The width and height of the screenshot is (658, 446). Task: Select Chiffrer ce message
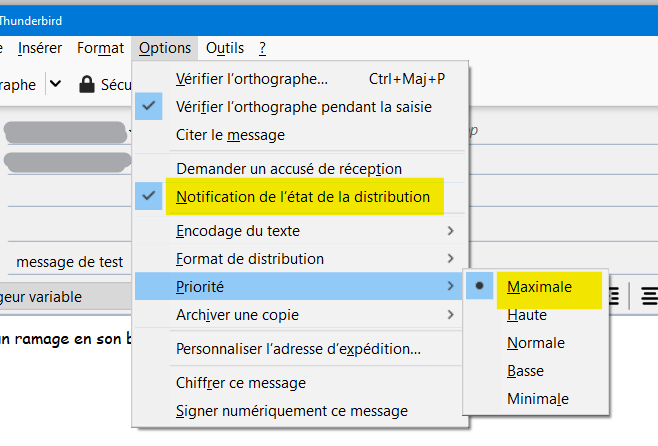coord(241,382)
